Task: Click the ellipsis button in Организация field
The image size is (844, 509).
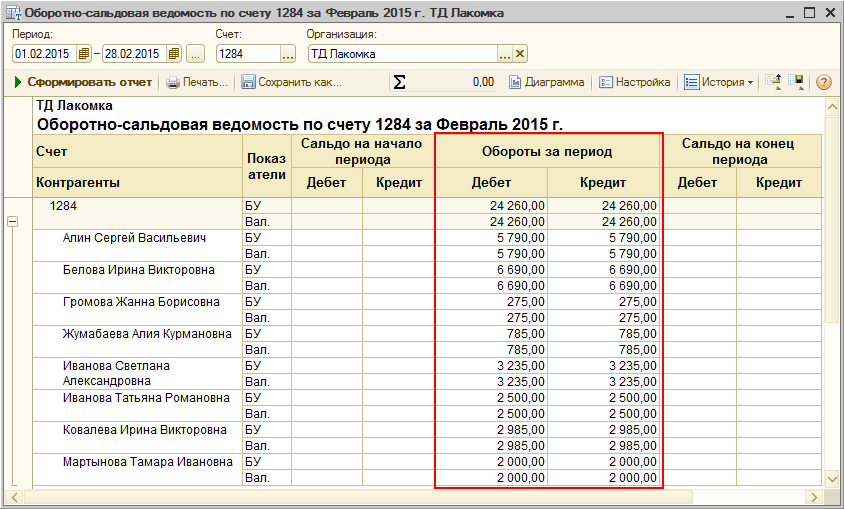Action: [x=505, y=54]
